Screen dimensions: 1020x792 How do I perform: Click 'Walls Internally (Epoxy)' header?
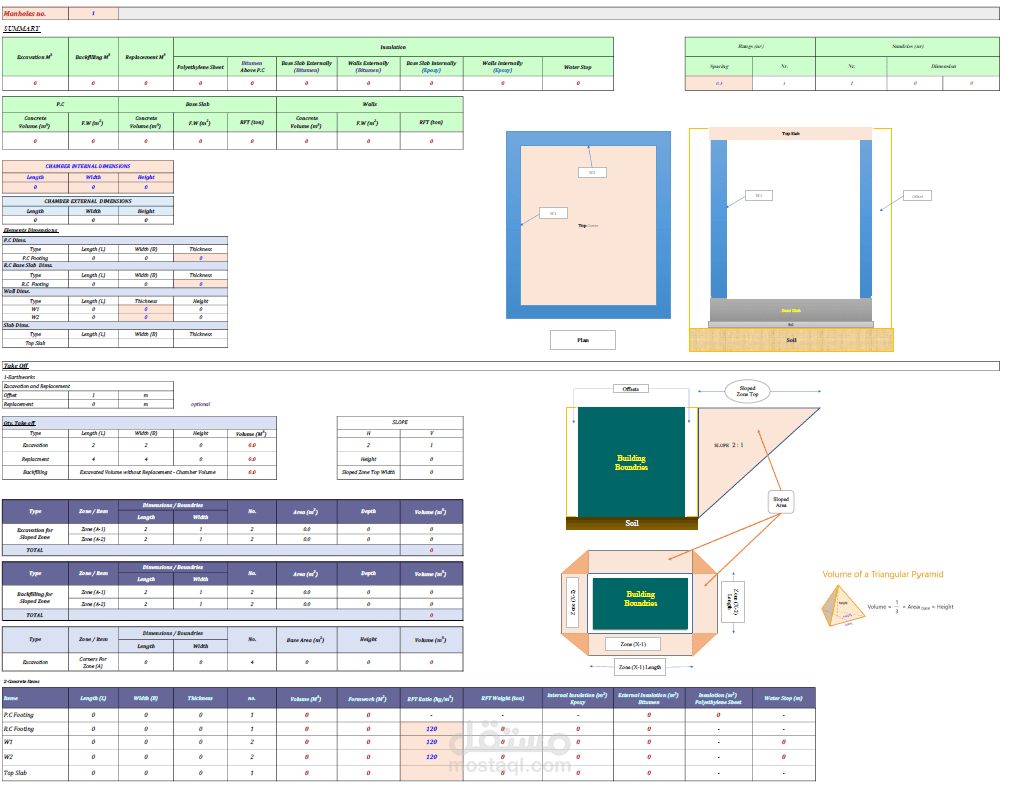pos(503,67)
